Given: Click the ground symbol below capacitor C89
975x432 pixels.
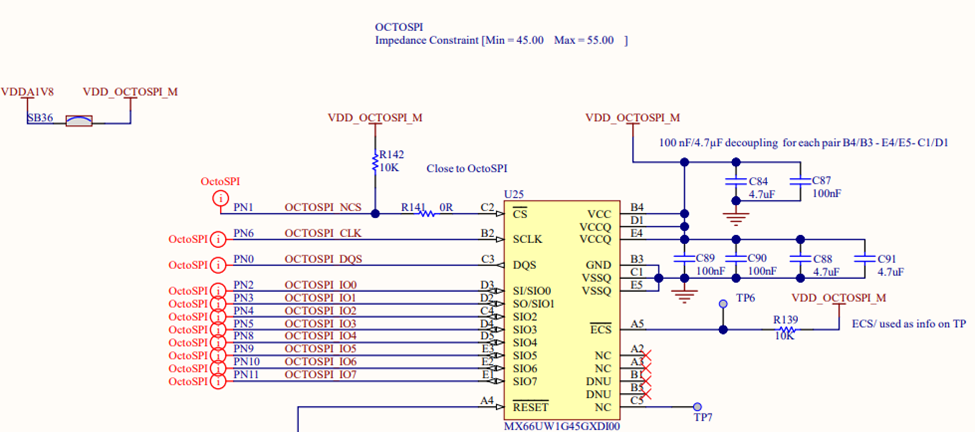Looking at the screenshot, I should (x=685, y=296).
